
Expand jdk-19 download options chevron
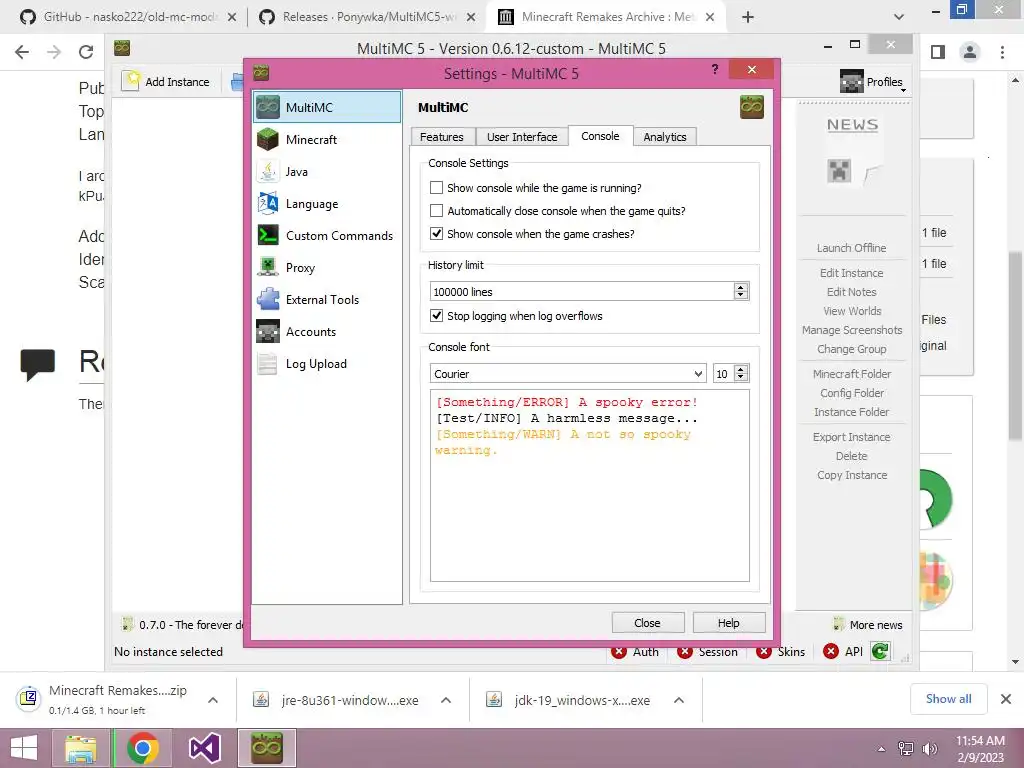[x=679, y=700]
